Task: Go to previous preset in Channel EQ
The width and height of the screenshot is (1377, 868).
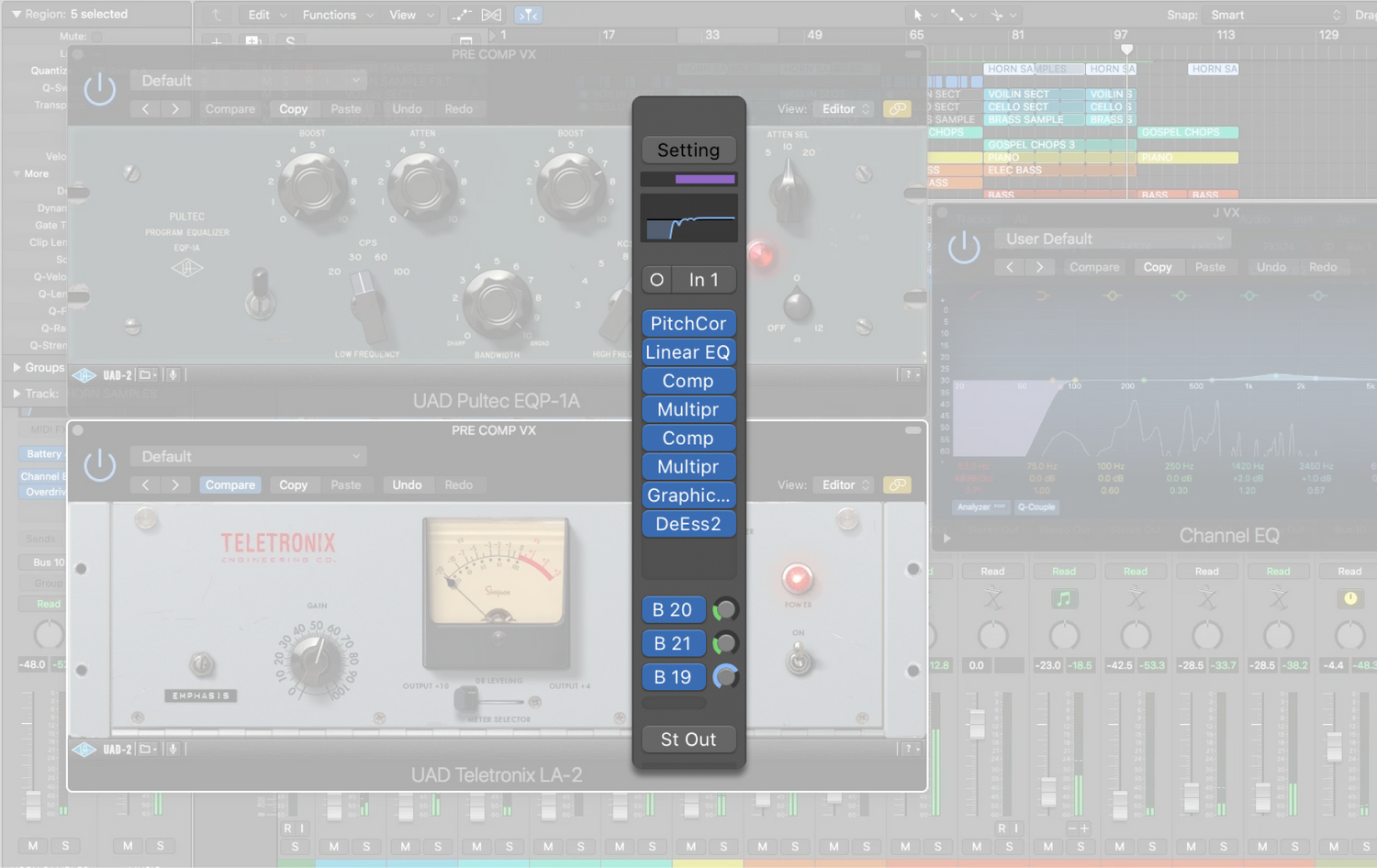Action: coord(1010,267)
